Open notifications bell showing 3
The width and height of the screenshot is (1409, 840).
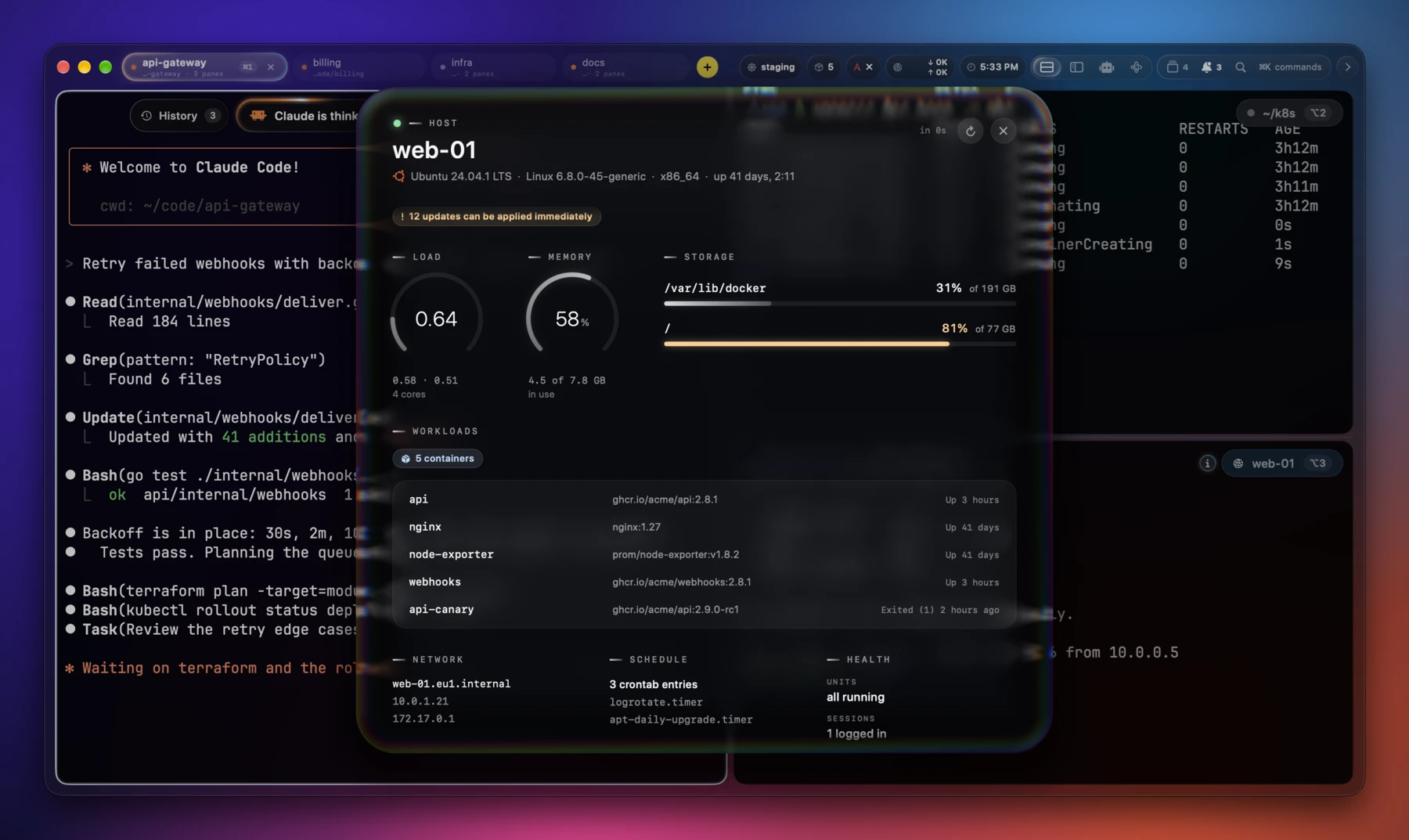(1211, 67)
